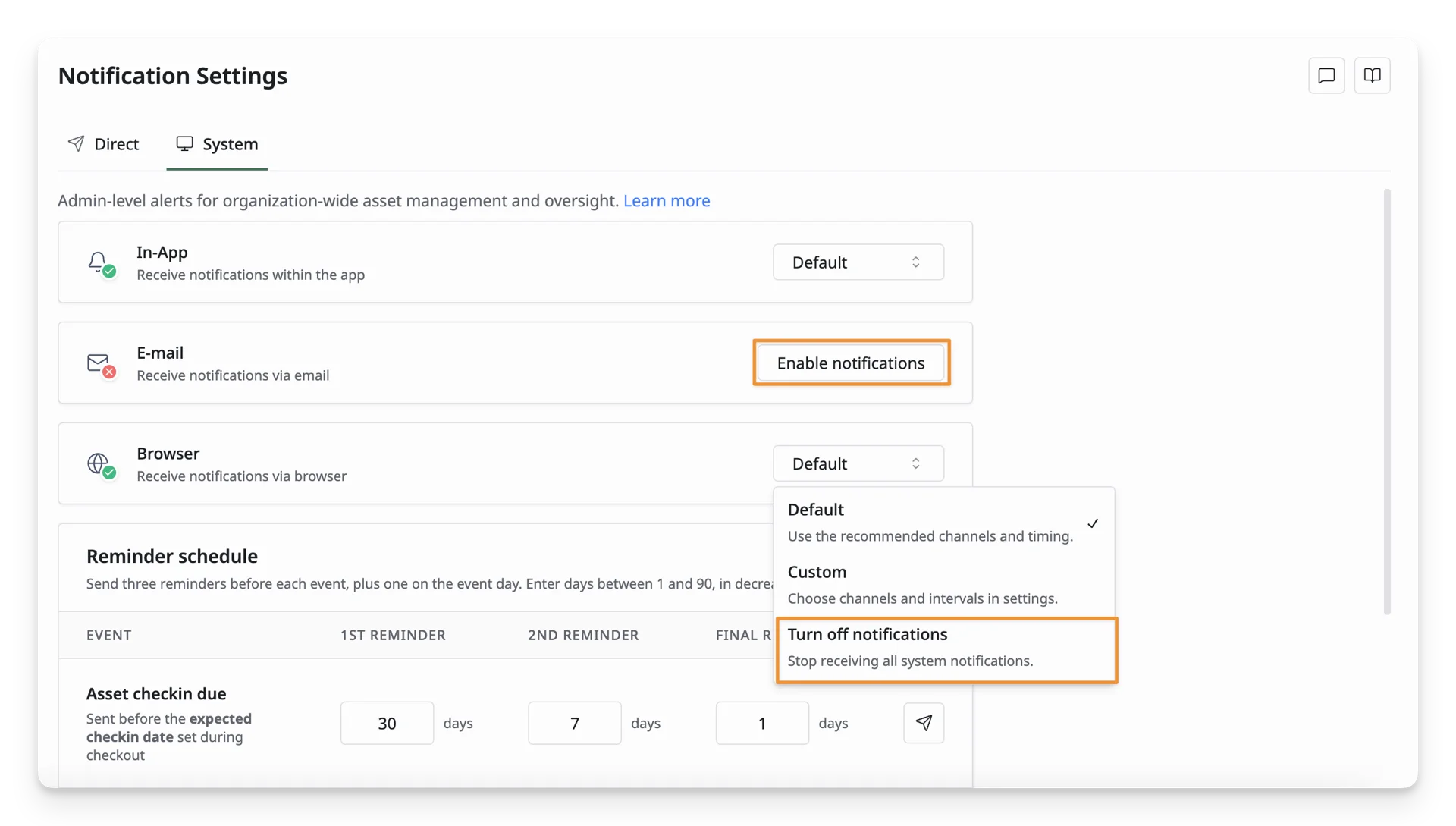The image size is (1456, 826).
Task: Enable notifications for E-mail
Action: 851,363
